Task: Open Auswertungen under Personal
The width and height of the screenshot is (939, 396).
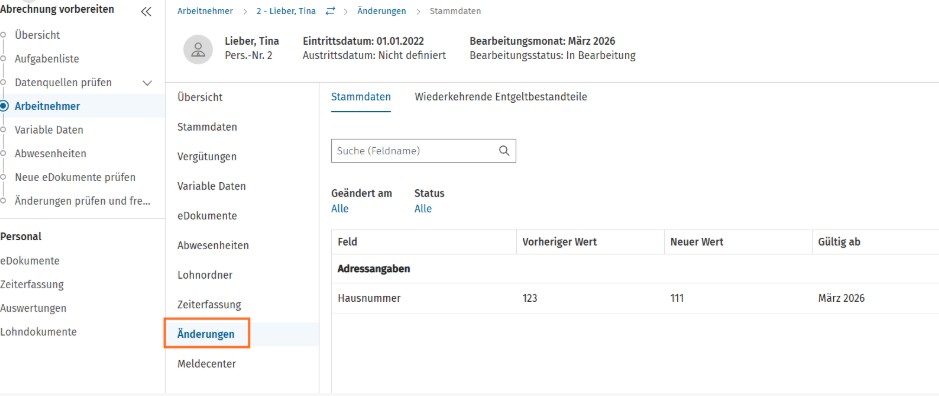Action: click(x=33, y=308)
